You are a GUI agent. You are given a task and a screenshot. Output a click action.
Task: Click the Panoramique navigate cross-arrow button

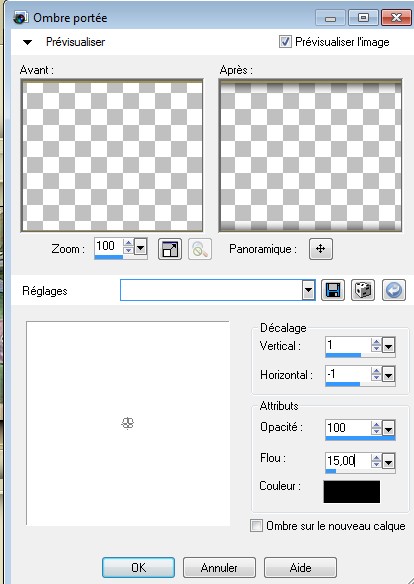pos(321,249)
